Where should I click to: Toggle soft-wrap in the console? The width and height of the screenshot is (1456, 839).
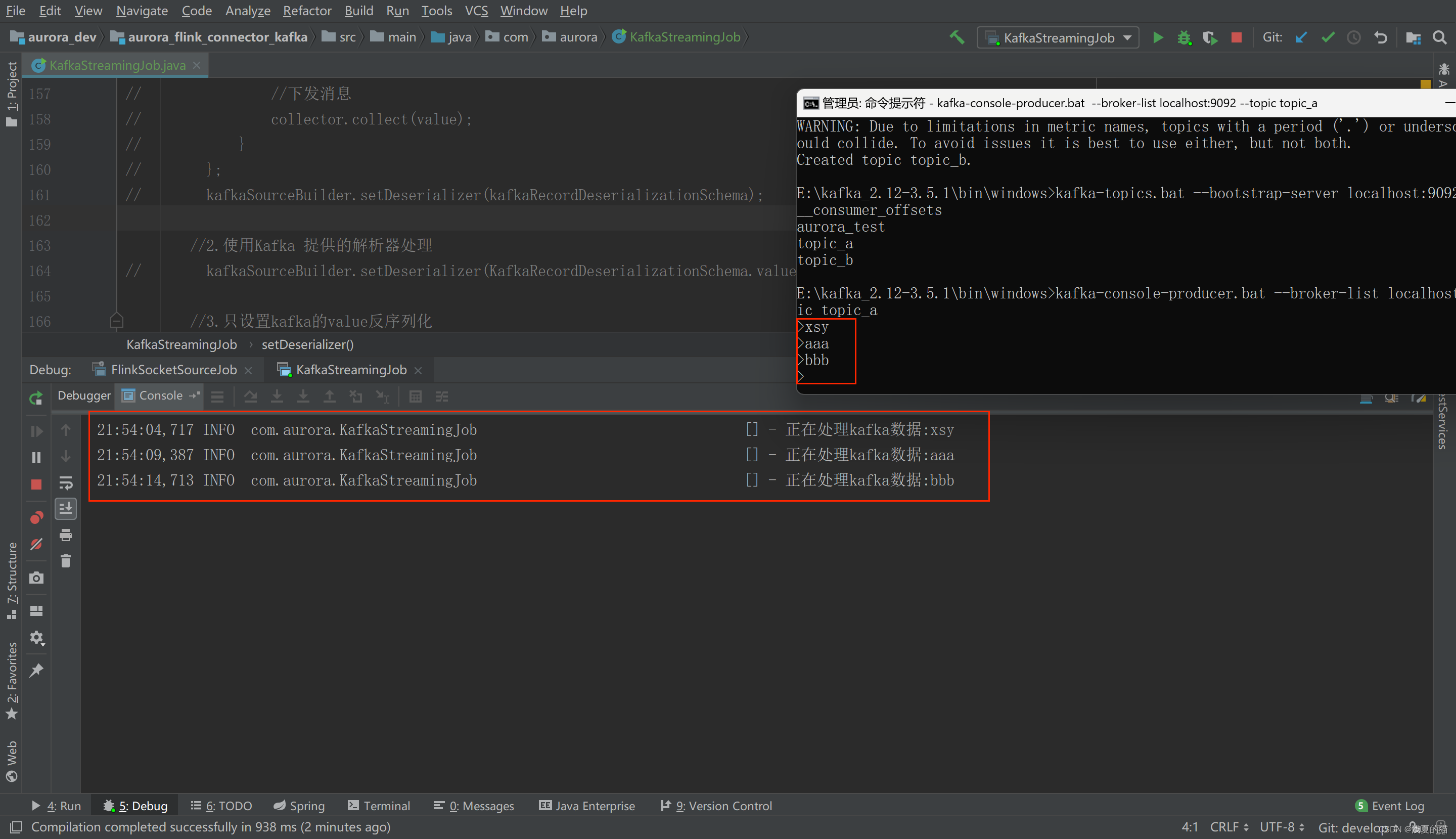(66, 482)
